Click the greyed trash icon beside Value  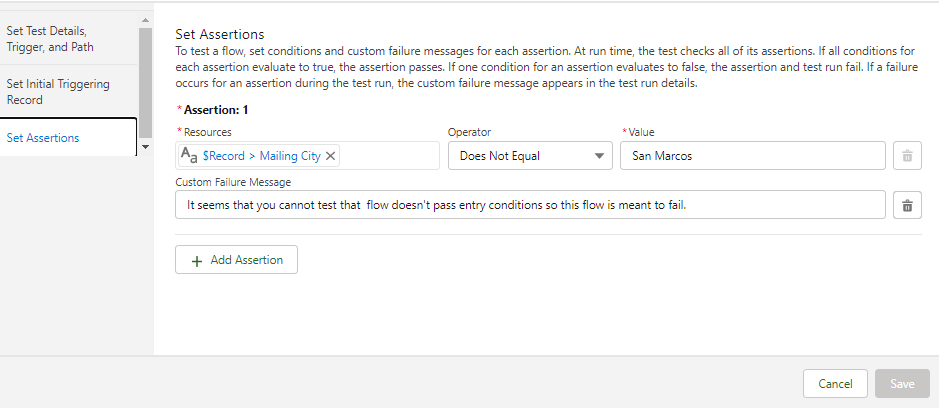tap(907, 156)
